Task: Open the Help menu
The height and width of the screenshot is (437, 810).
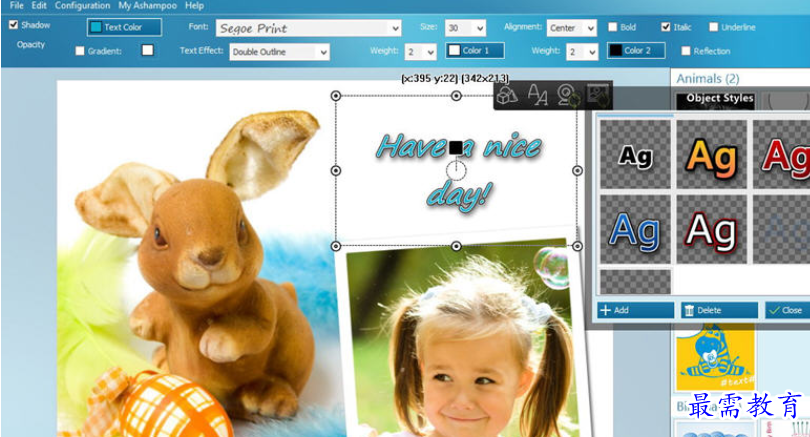Action: click(x=194, y=6)
